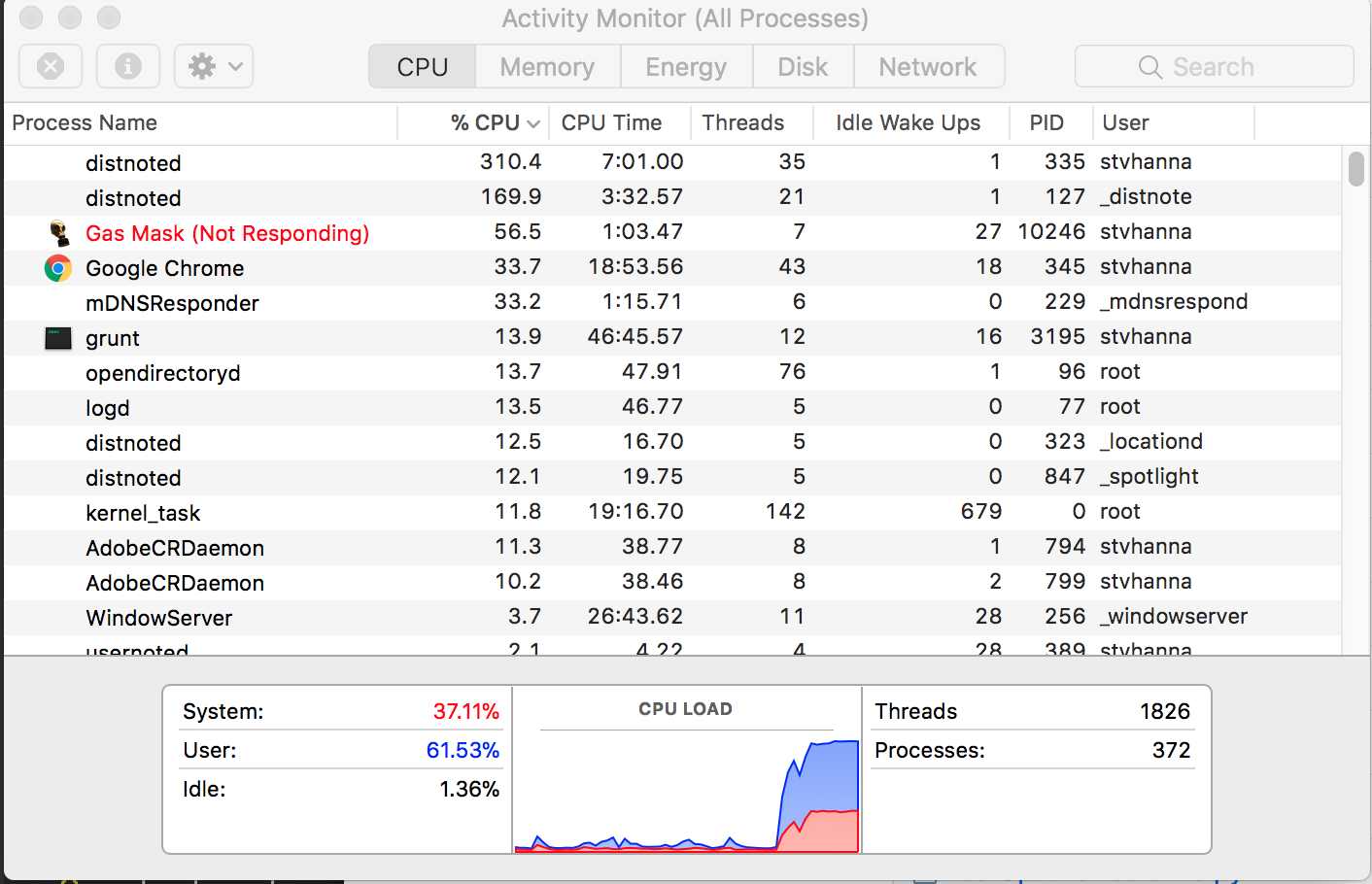Viewport: 1372px width, 884px height.
Task: Click the Threads total 1826
Action: click(1165, 711)
